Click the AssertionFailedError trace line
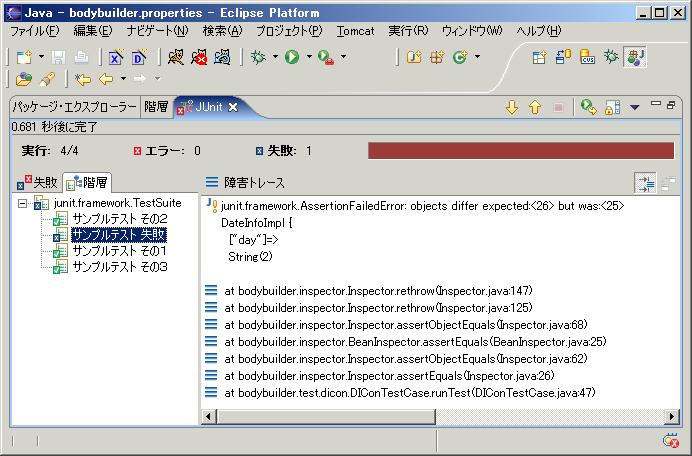Viewport: 692px width, 456px height. [422, 206]
